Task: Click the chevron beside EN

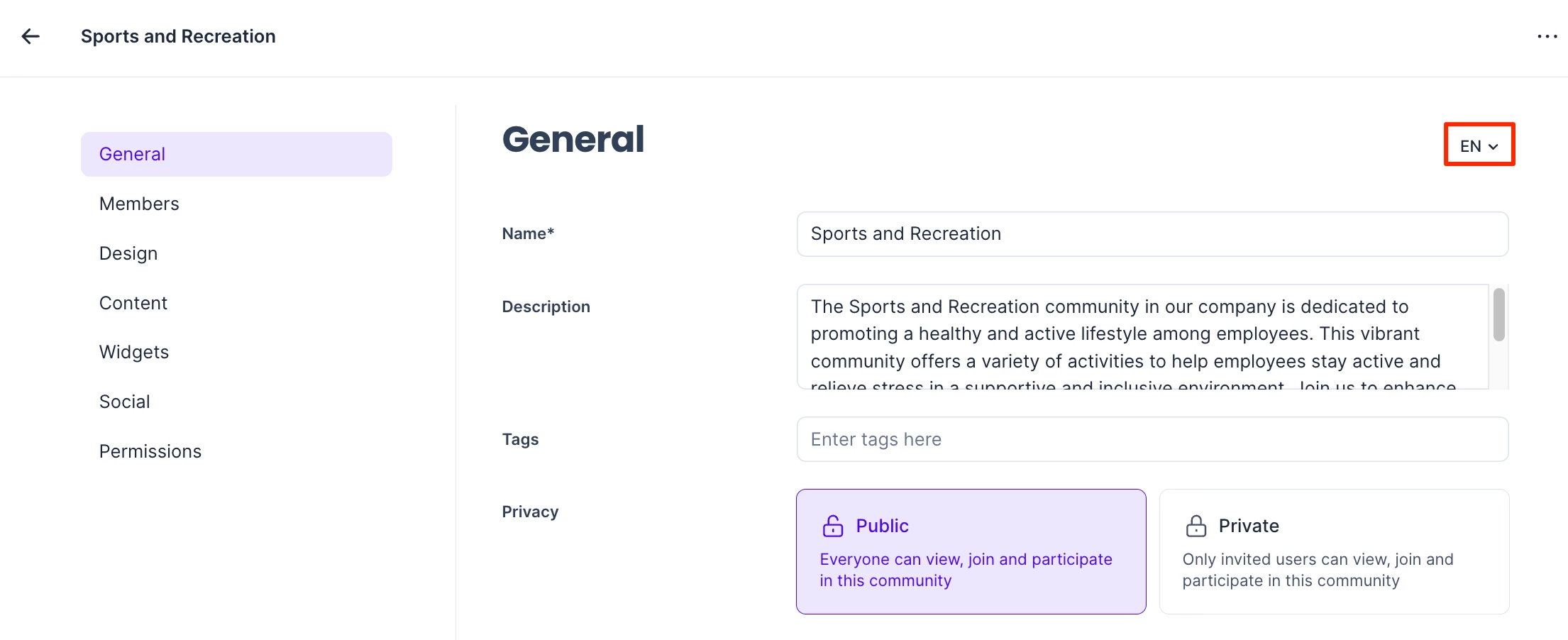Action: pyautogui.click(x=1494, y=147)
